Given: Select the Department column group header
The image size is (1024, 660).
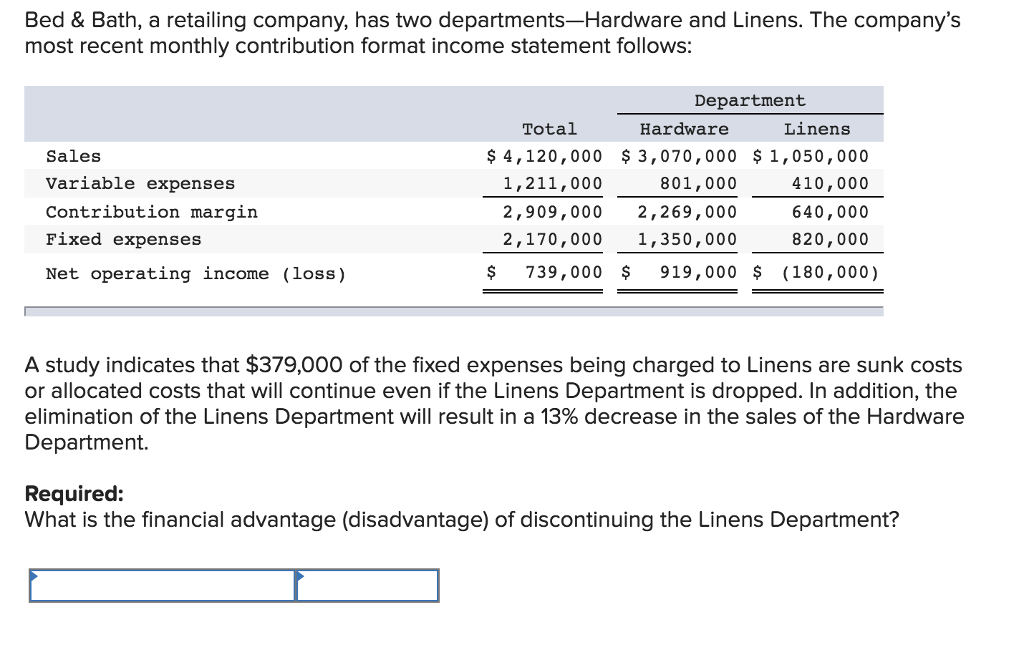Looking at the screenshot, I should (x=749, y=101).
